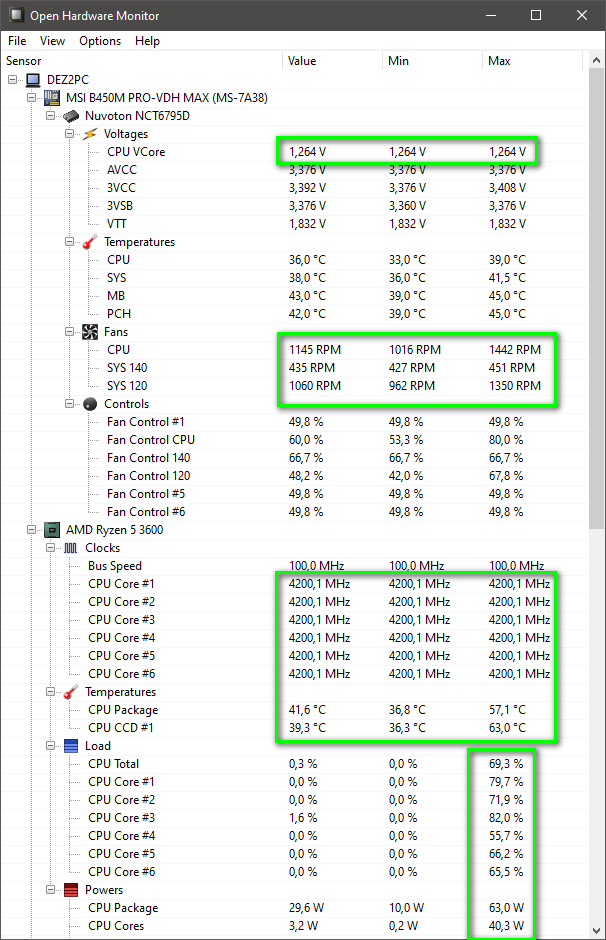This screenshot has height=940, width=606.
Task: Select the MB temperature row
Action: 294,296
